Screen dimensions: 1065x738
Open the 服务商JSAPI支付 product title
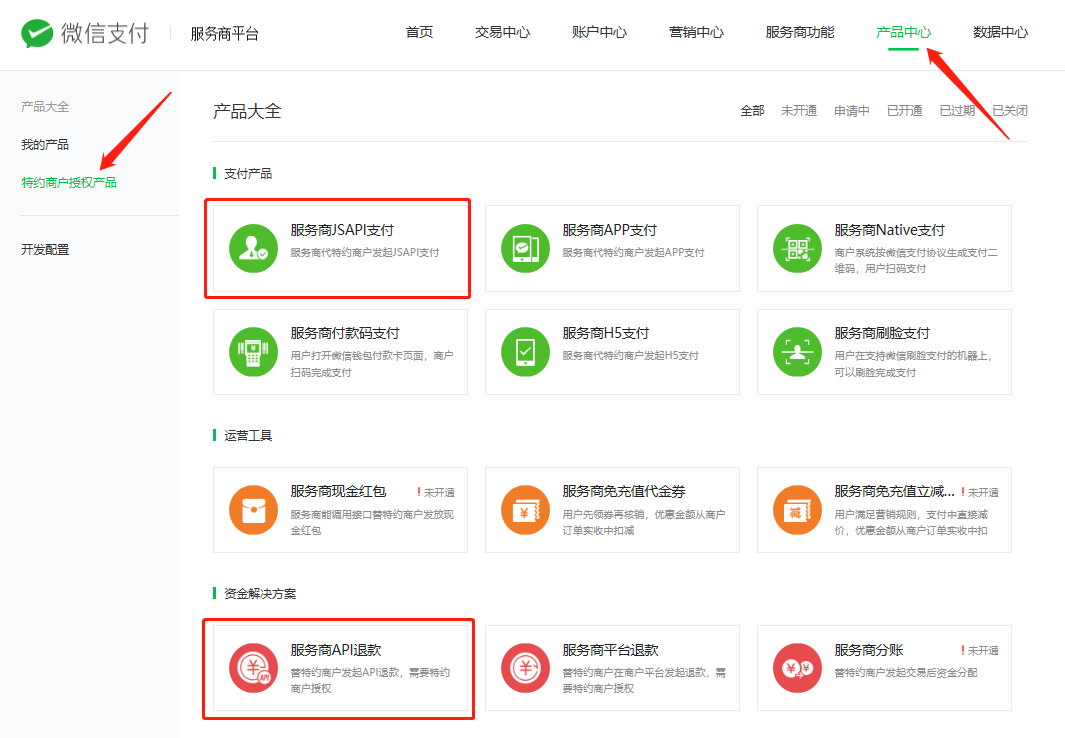coord(342,230)
